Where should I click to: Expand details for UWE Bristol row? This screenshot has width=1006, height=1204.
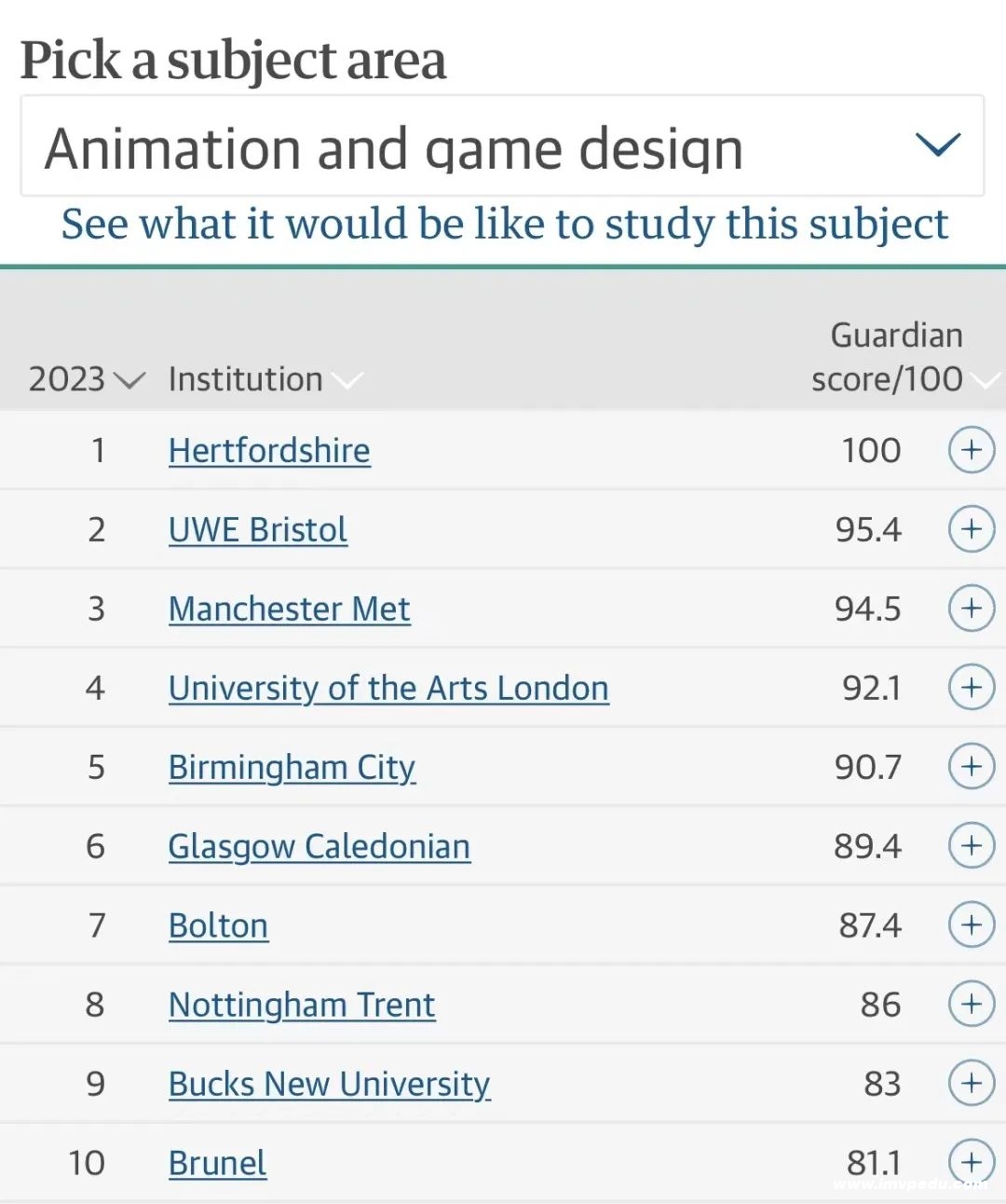tap(972, 529)
